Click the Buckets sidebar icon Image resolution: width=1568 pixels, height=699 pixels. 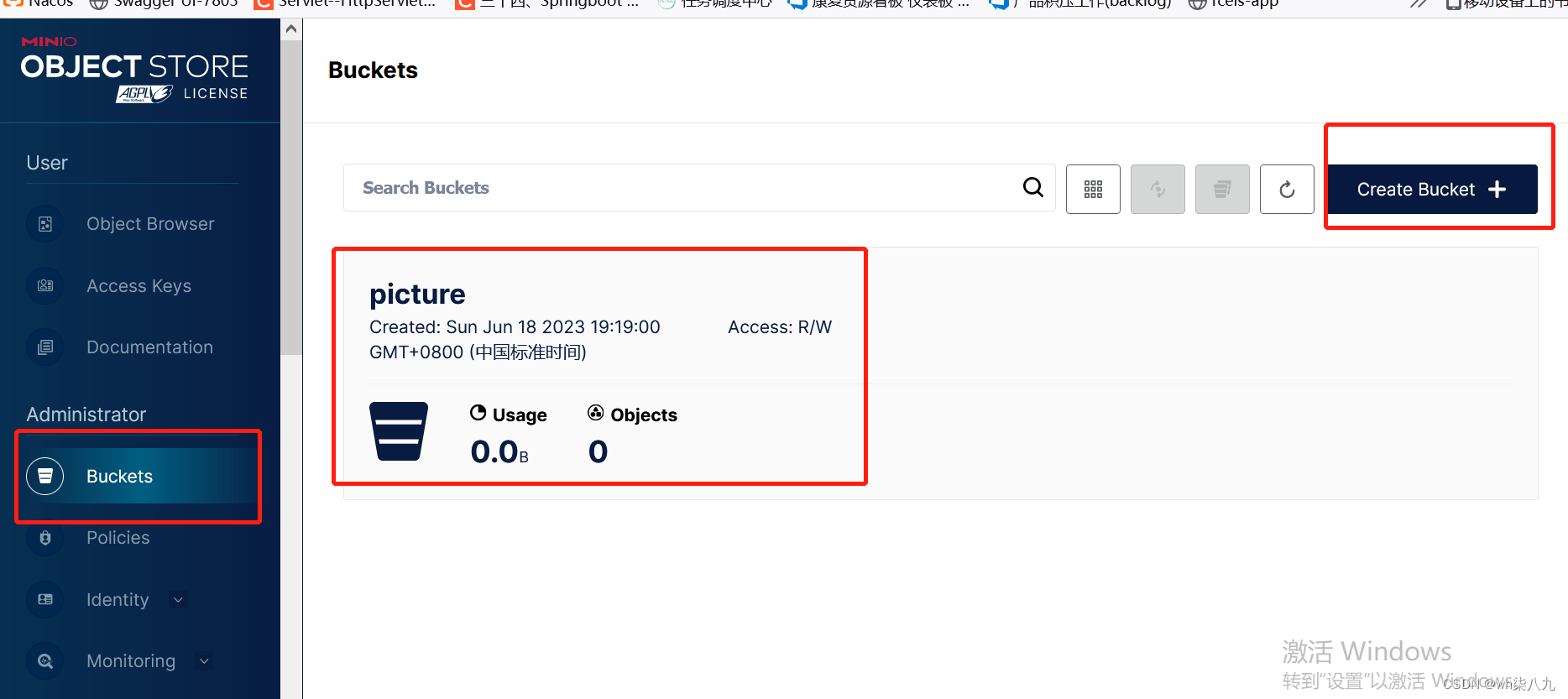pos(45,476)
